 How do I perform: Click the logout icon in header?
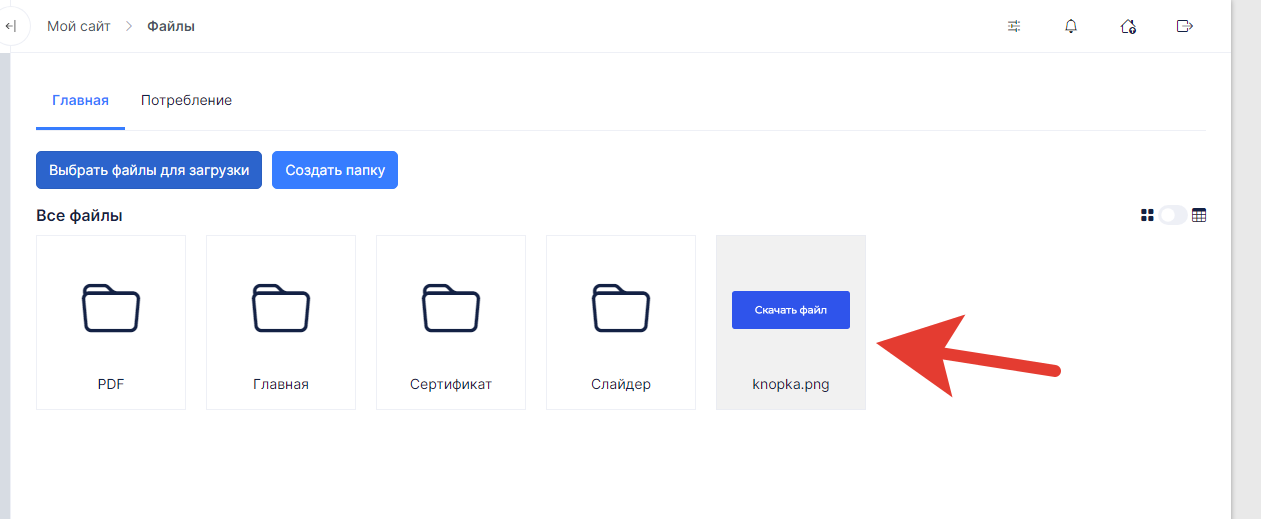[1185, 26]
